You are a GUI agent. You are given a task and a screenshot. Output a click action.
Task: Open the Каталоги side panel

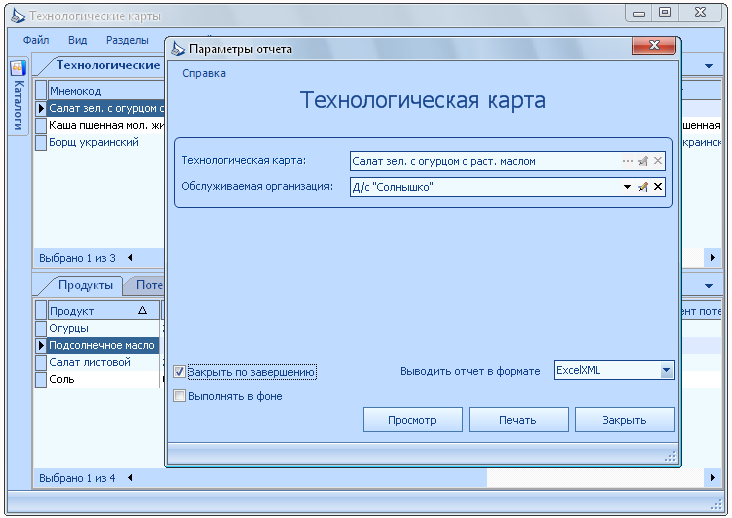18,96
